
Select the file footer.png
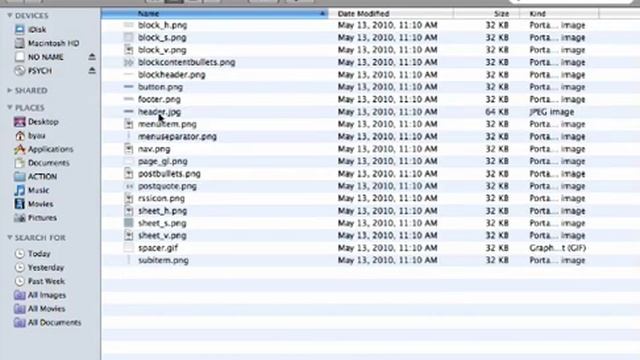(x=159, y=99)
